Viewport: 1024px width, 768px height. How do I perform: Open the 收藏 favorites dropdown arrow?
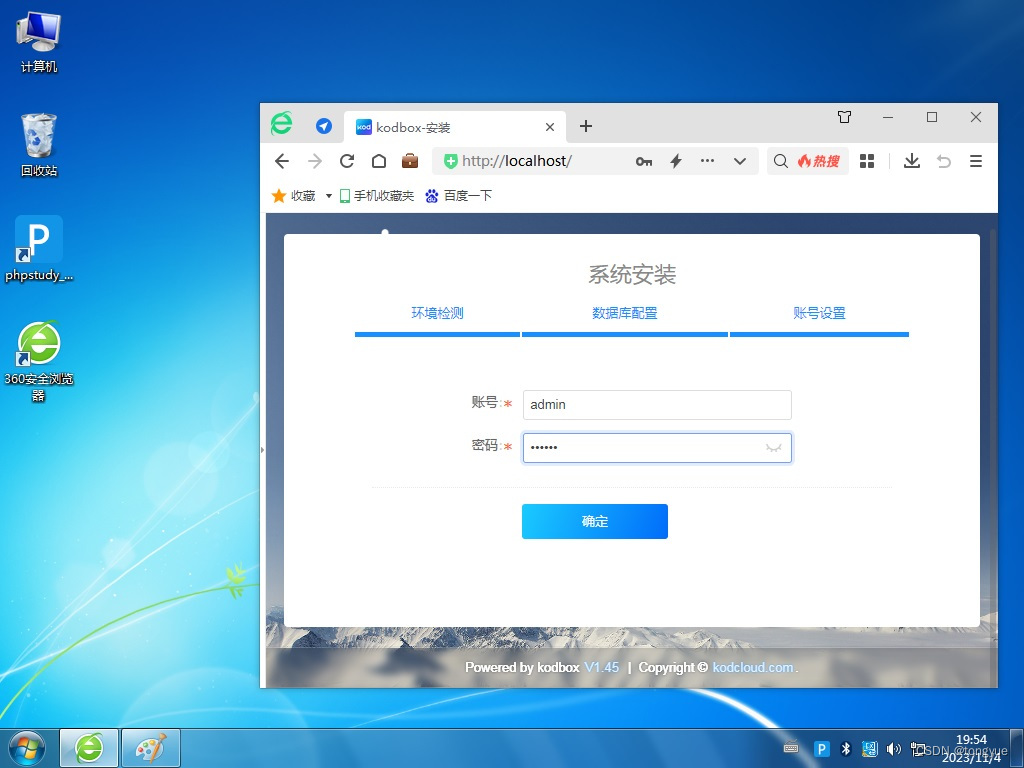(329, 195)
